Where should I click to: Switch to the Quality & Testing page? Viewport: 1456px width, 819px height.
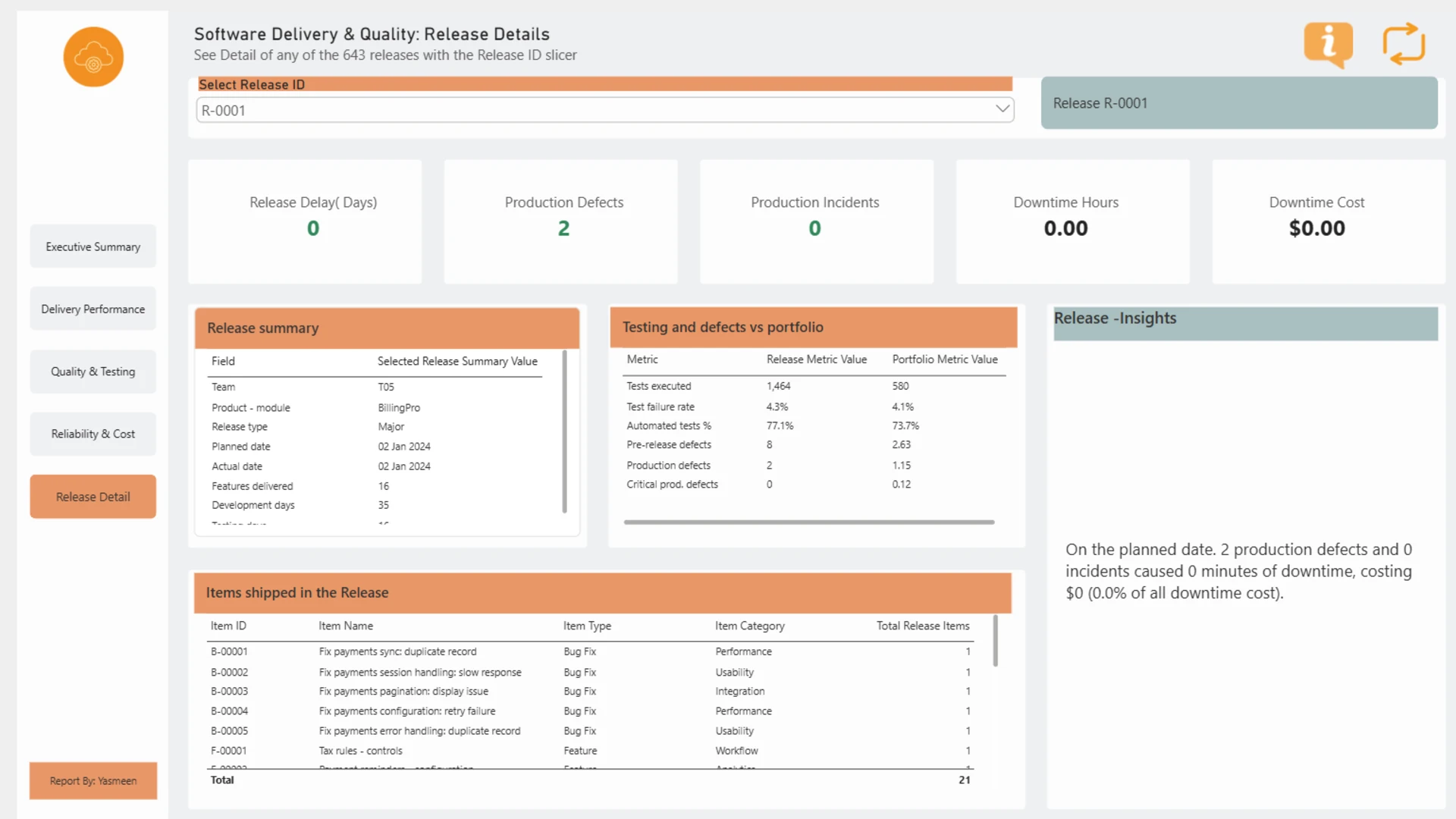click(93, 372)
